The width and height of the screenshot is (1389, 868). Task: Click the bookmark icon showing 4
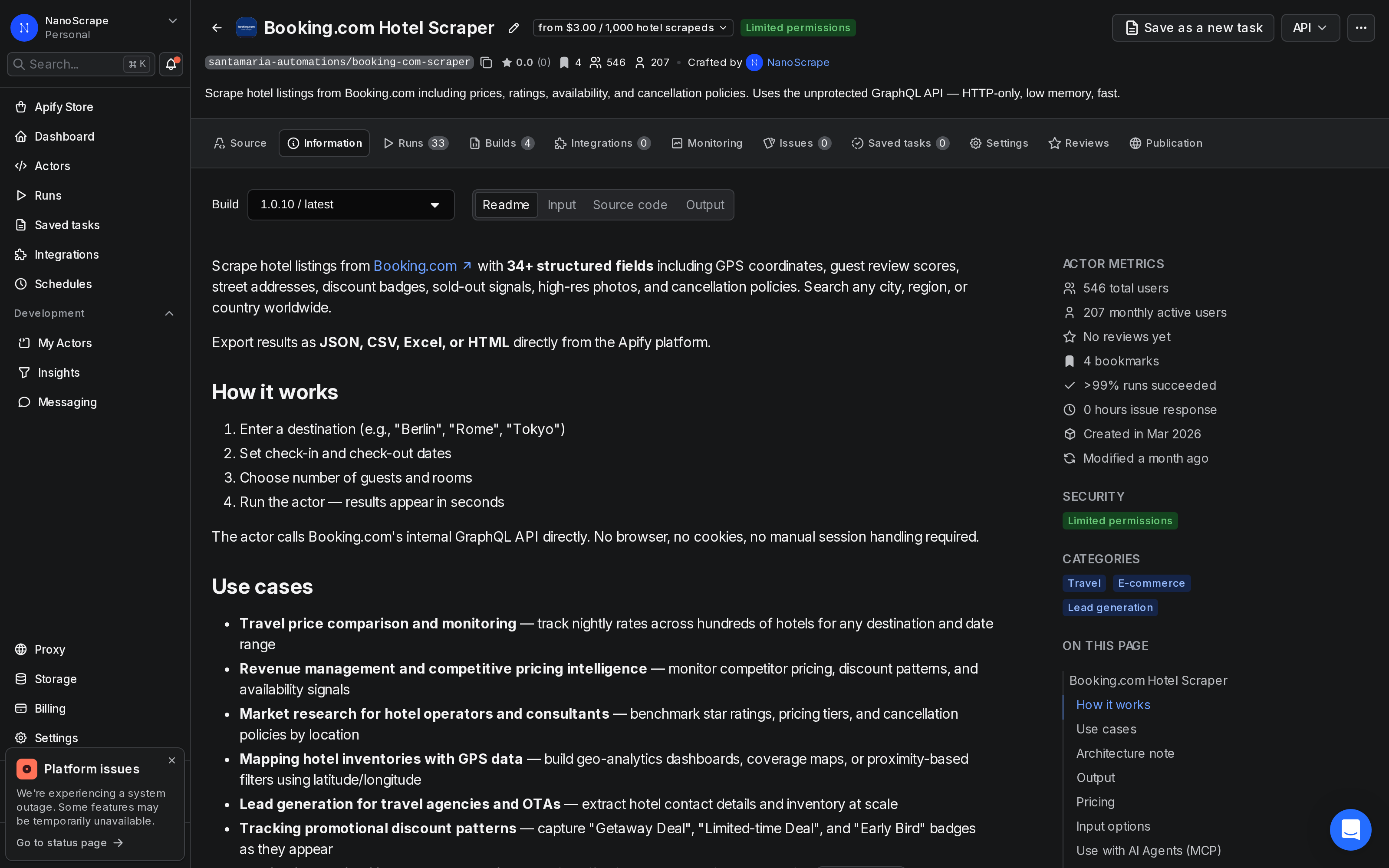pyautogui.click(x=564, y=62)
